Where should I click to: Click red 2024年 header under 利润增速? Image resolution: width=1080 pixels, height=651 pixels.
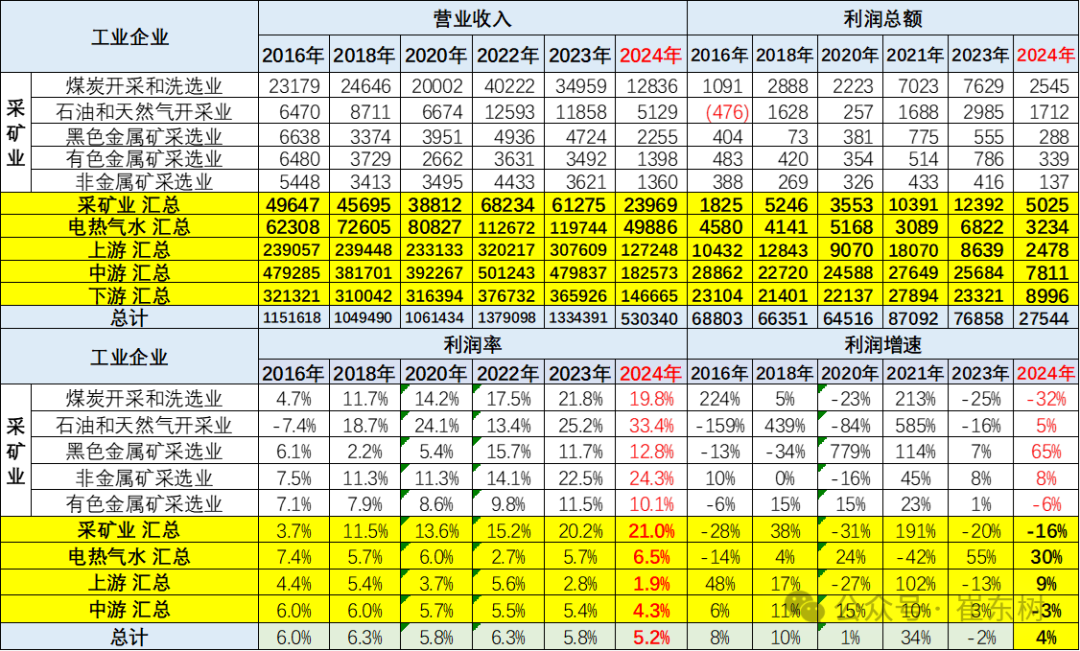1046,373
